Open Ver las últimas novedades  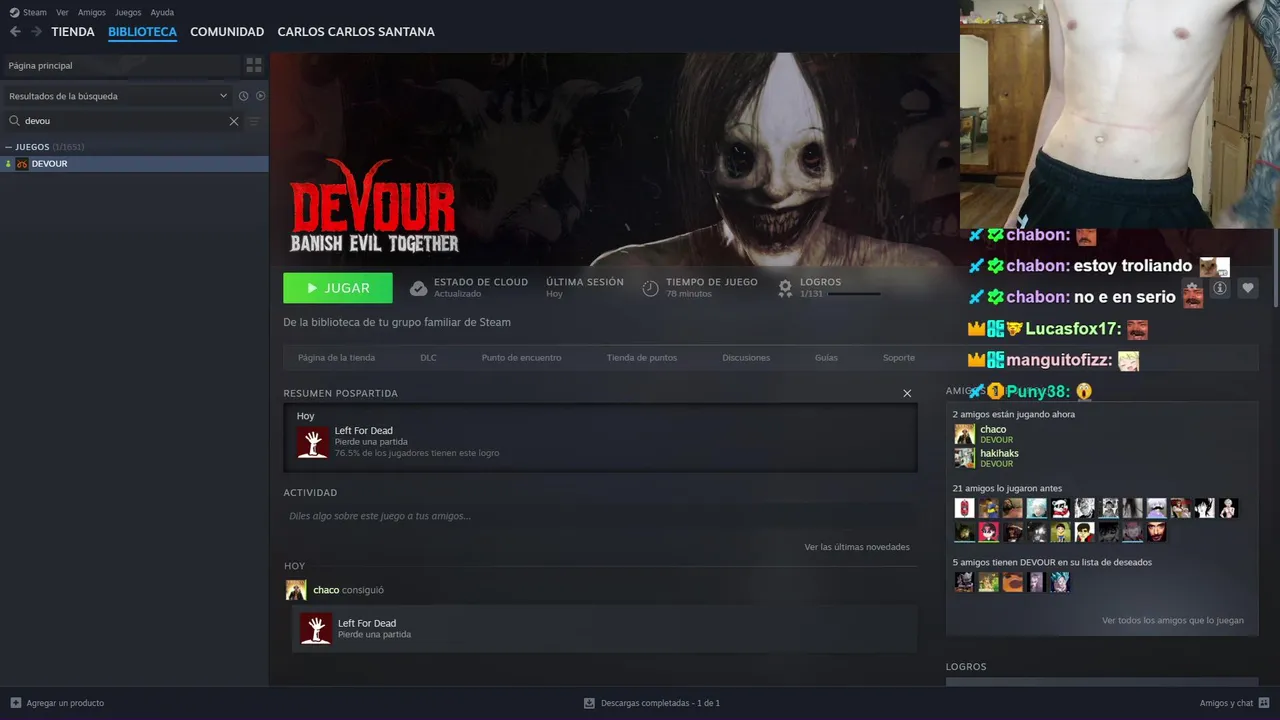point(857,547)
